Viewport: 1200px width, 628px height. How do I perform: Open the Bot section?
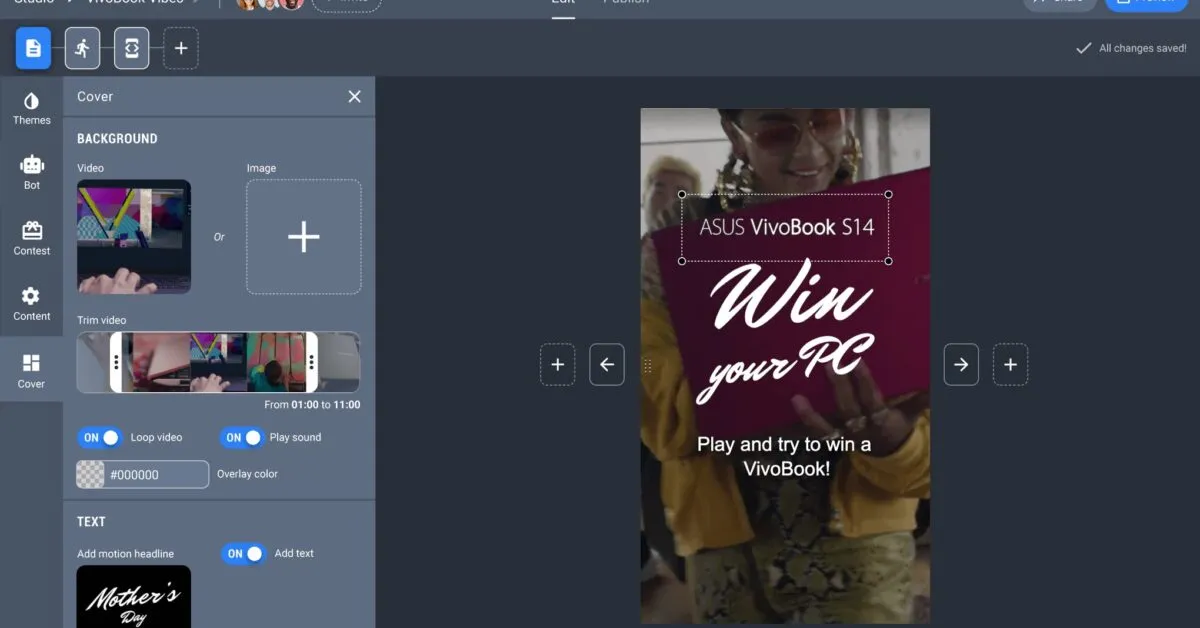(31, 172)
